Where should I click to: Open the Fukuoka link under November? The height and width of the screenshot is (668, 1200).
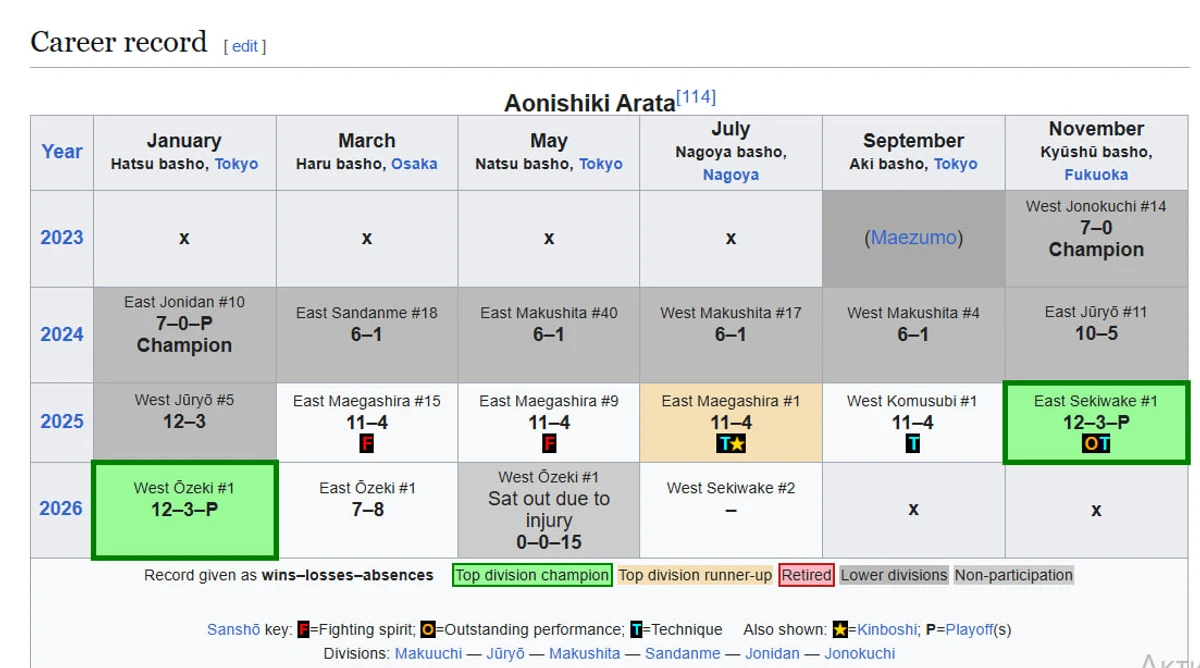(x=1096, y=174)
